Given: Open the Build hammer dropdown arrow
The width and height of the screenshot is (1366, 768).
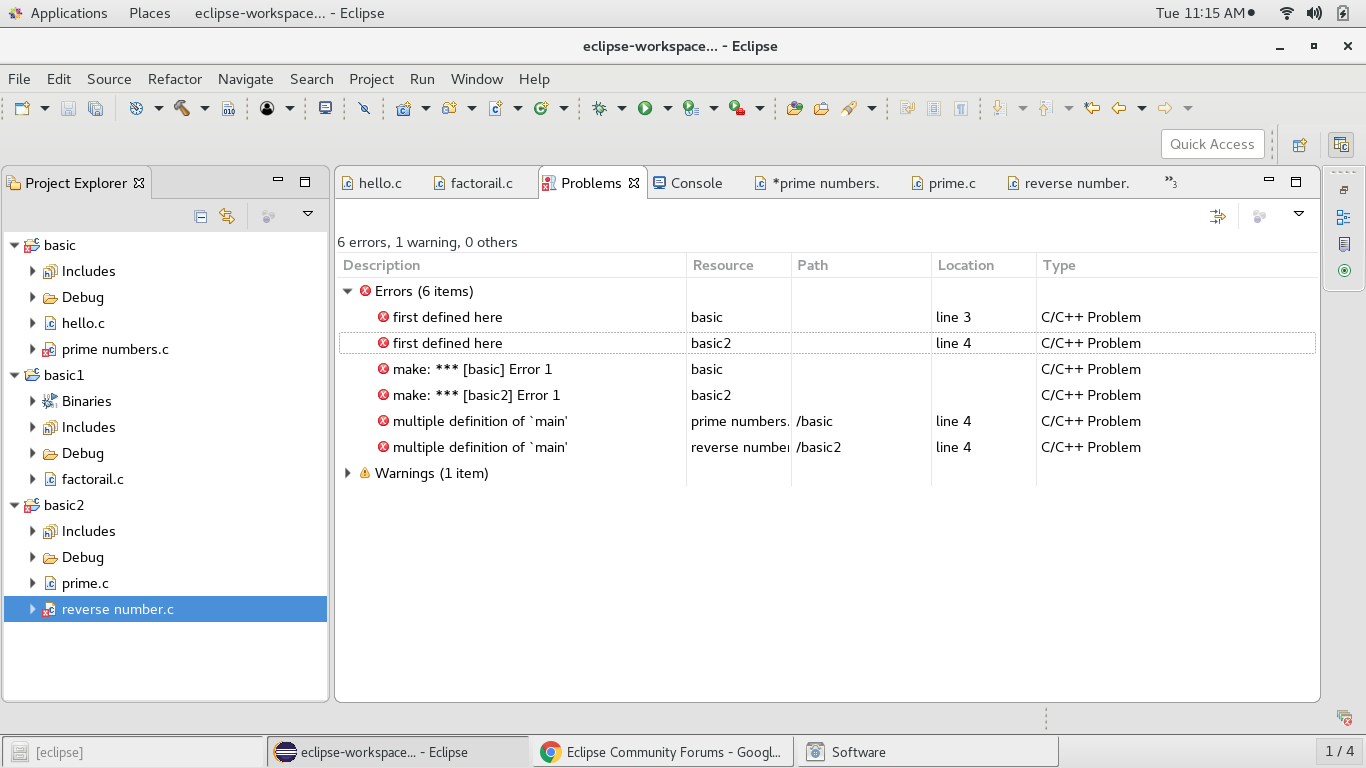Looking at the screenshot, I should click(205, 108).
